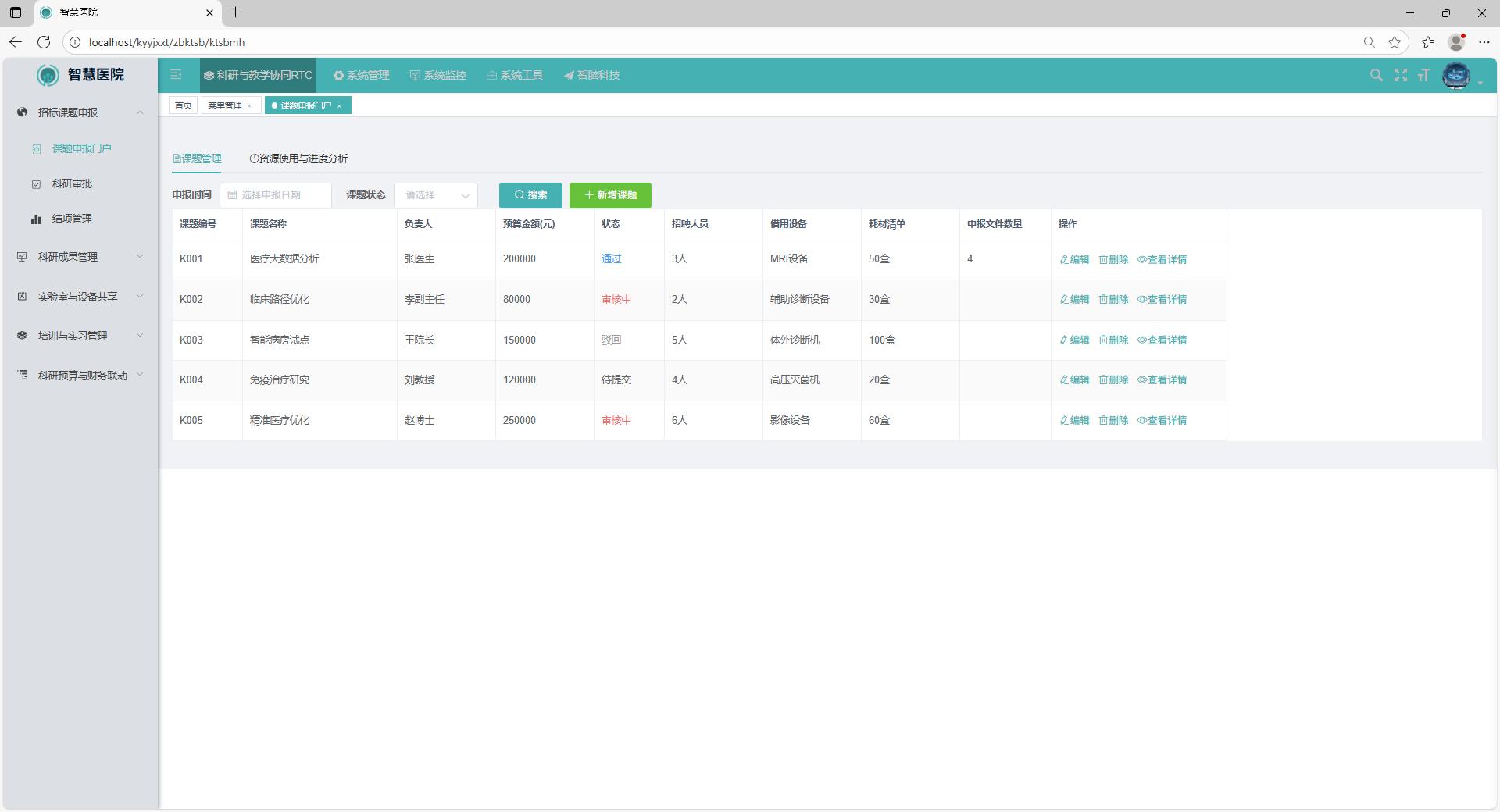Click the user avatar in top right
Screen dimensions: 1500x812
pyautogui.click(x=1455, y=76)
